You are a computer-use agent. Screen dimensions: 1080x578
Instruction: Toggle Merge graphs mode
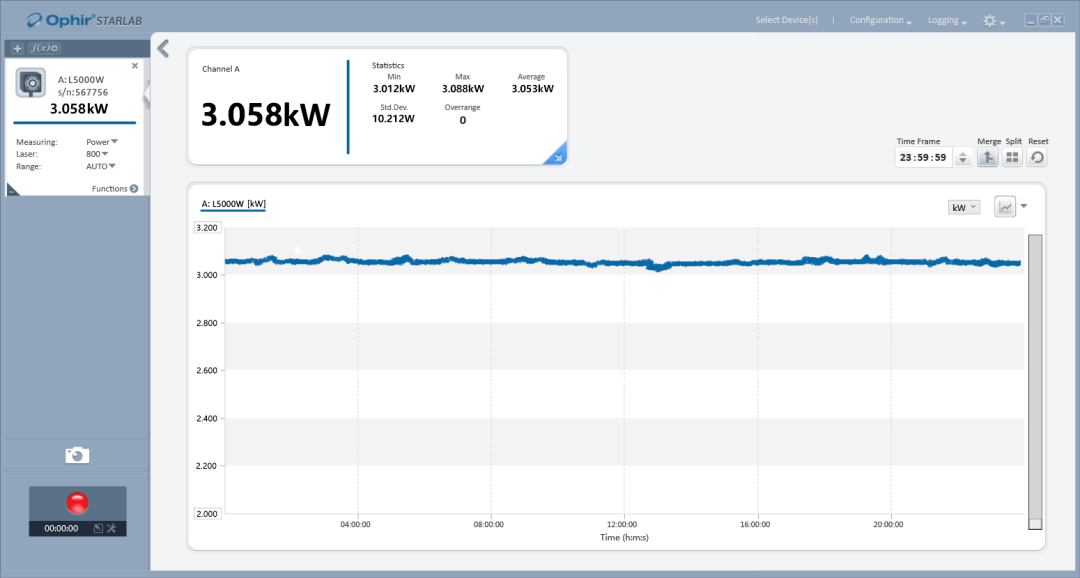click(x=987, y=157)
